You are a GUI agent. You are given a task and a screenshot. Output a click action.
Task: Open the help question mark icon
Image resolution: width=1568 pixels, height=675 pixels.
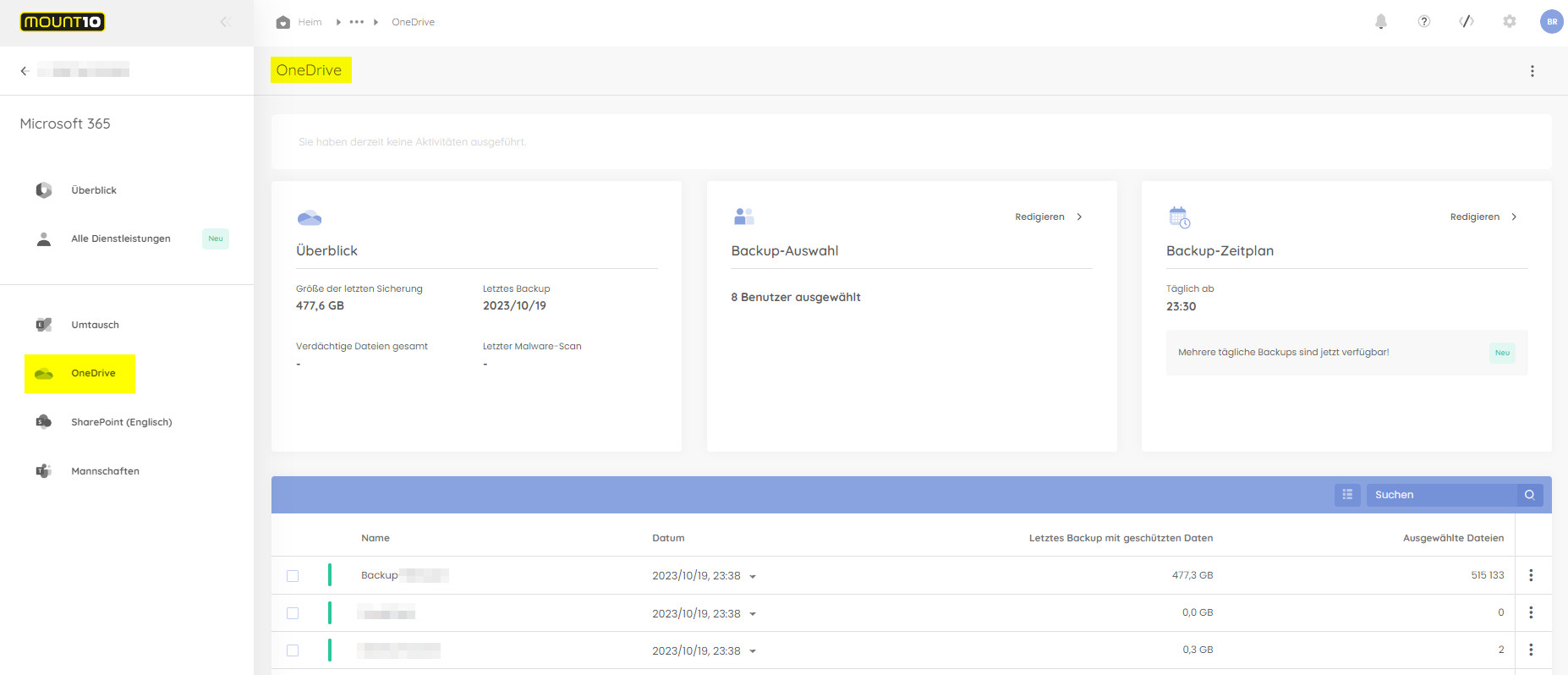coord(1423,22)
